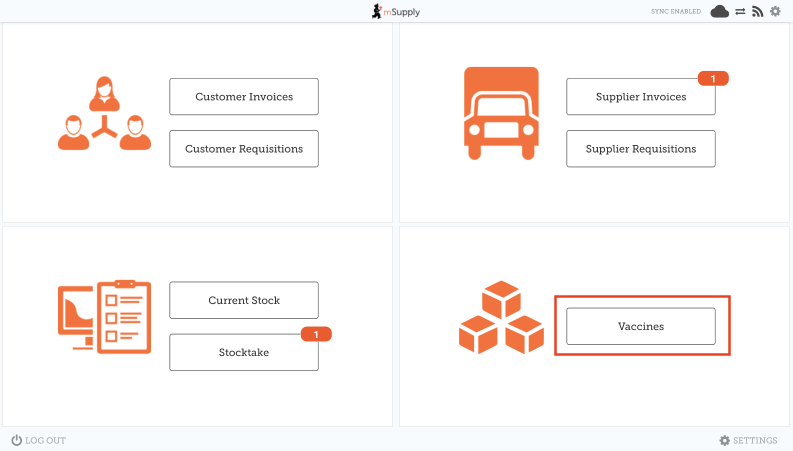The height and width of the screenshot is (451, 793).
Task: Click the Supplier Invoices notification badge
Action: [712, 78]
